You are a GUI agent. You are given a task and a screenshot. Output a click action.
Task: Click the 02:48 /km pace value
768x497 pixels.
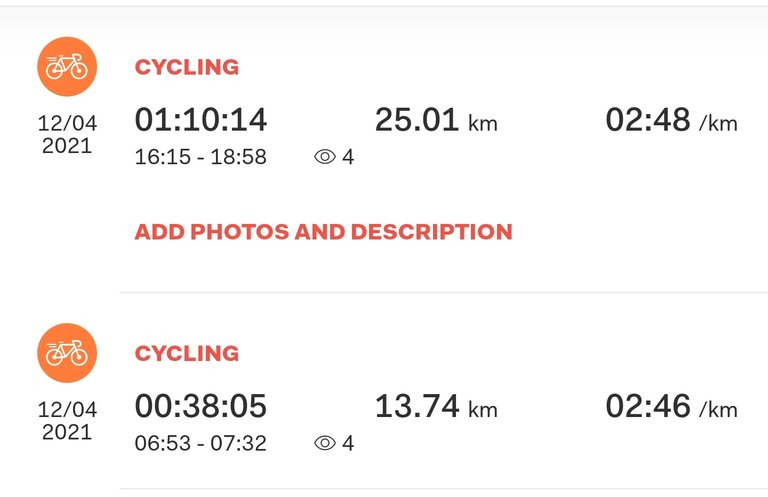[672, 120]
